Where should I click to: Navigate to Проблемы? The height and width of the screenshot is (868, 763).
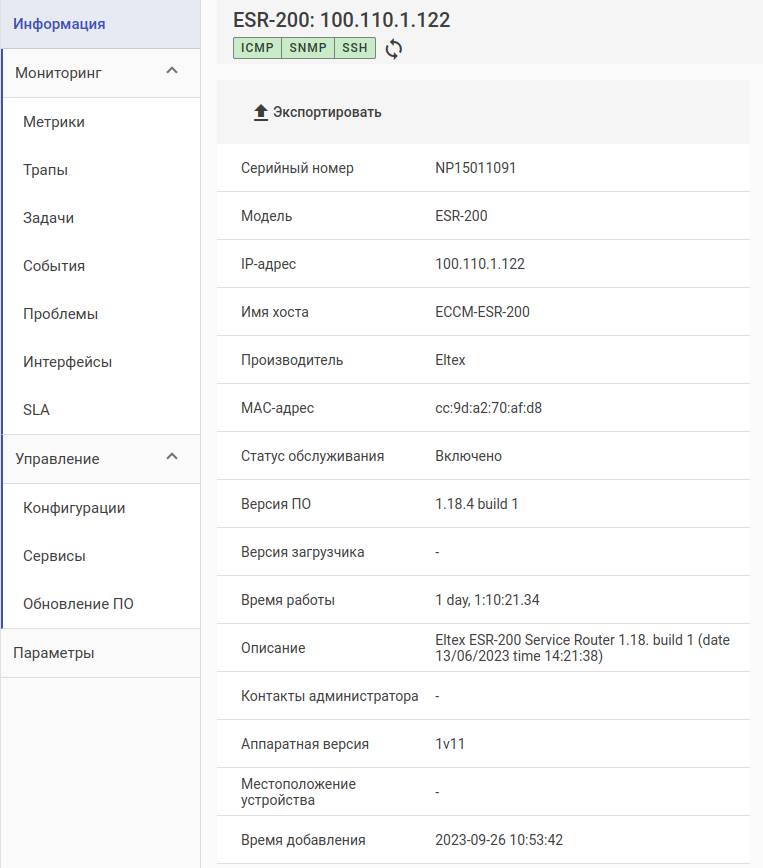[x=61, y=314]
